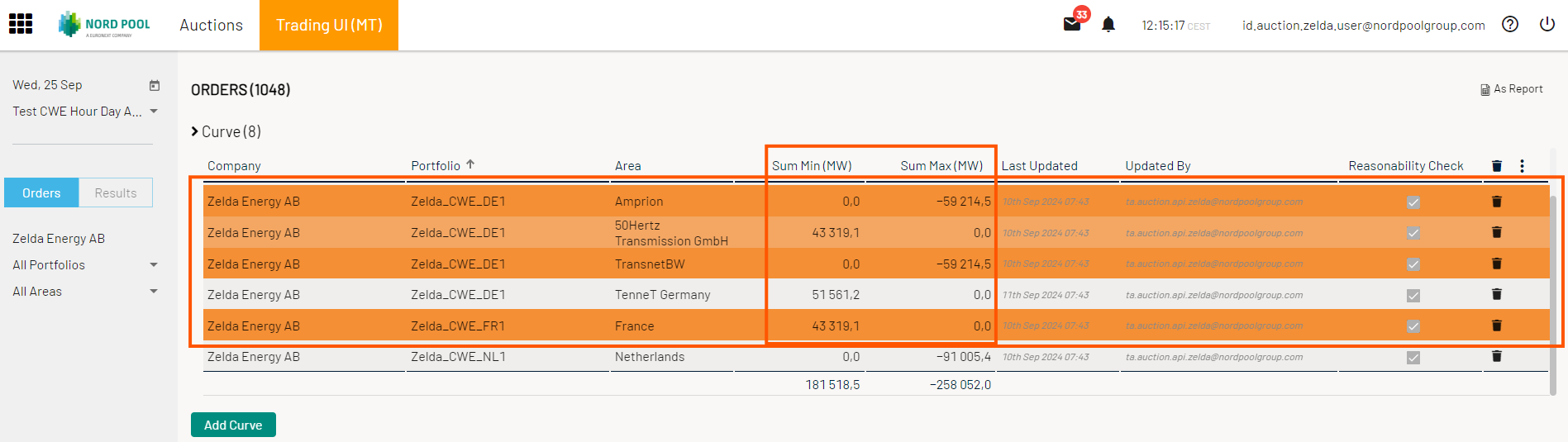Screen dimensions: 1568x442
Task: Click the Company column header
Action: click(x=234, y=166)
